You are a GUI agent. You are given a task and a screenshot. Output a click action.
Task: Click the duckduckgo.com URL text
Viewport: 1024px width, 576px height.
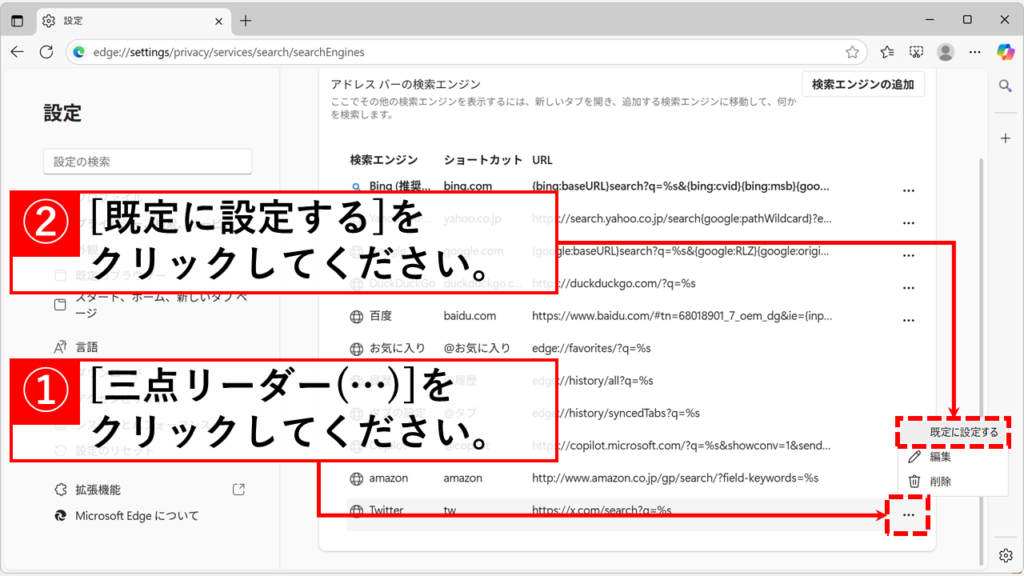(613, 283)
